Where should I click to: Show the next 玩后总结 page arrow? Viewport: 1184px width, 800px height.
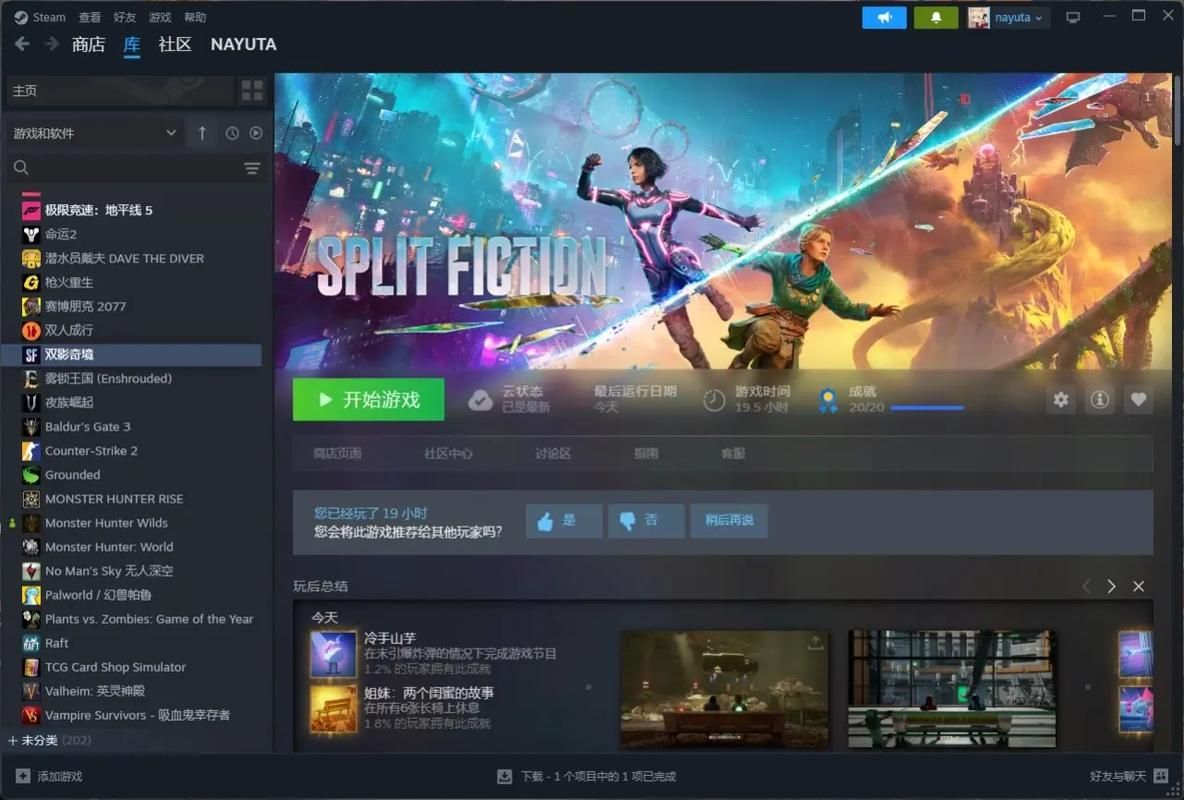pos(1112,586)
